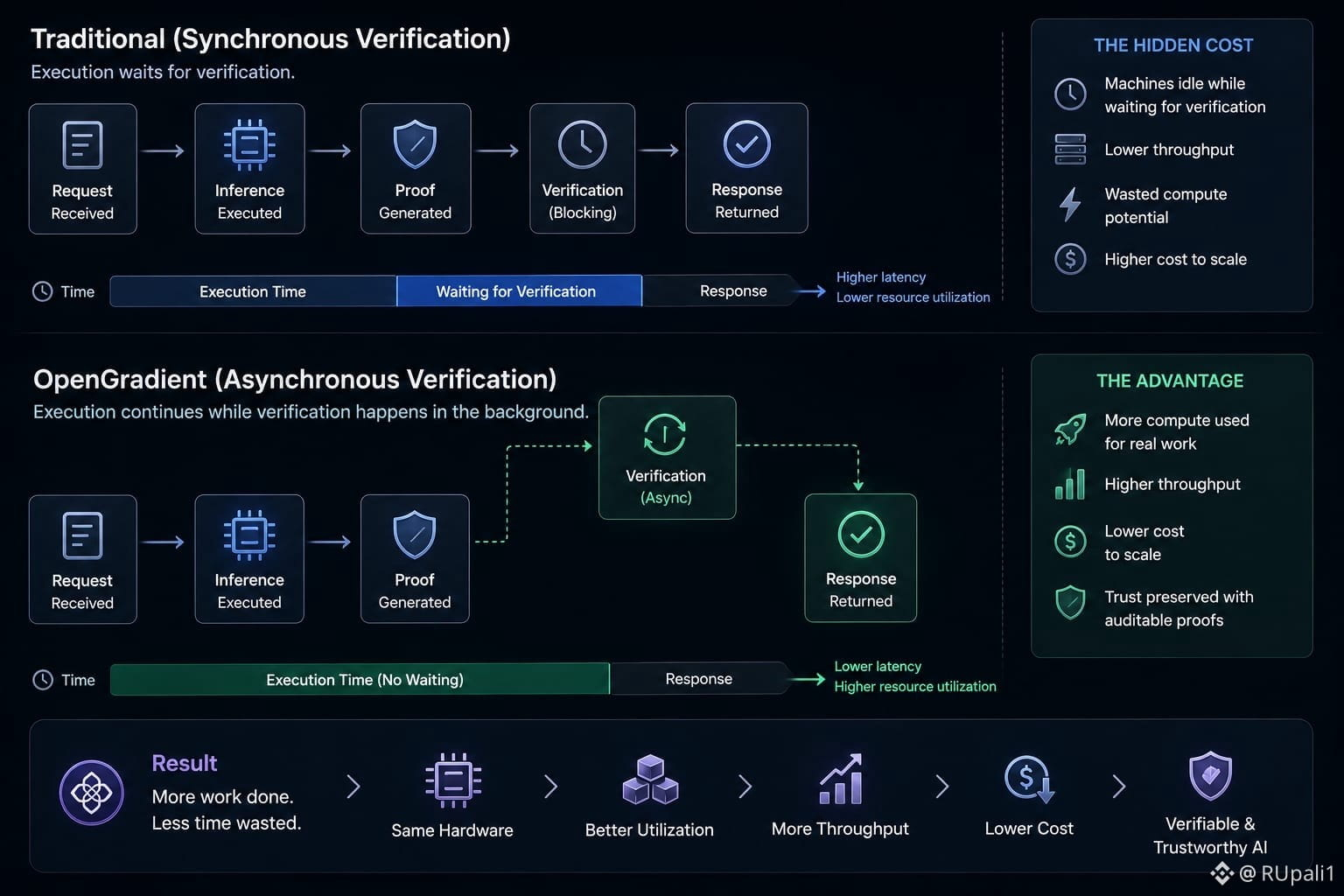
Task: Click the dollar icon beside Higher cost to scale
Action: (1070, 259)
